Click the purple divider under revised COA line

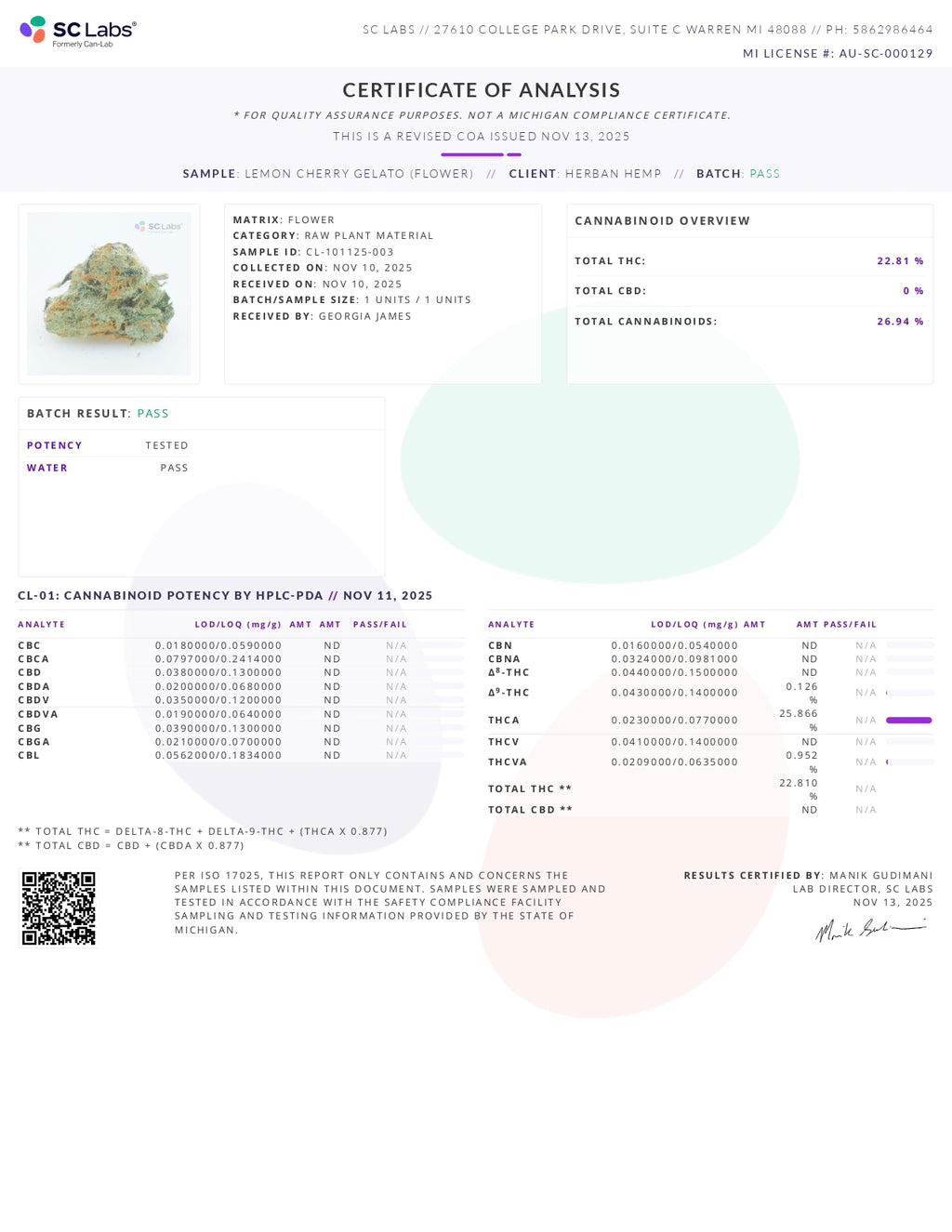coord(481,154)
